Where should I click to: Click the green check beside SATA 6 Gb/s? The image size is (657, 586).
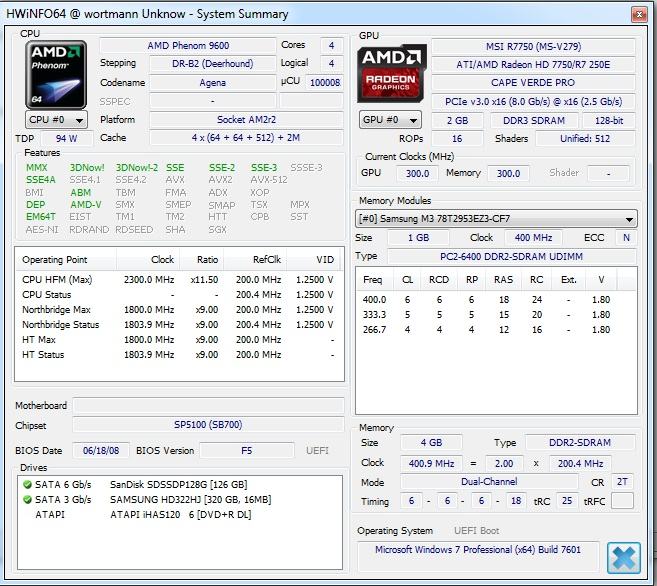pos(27,485)
